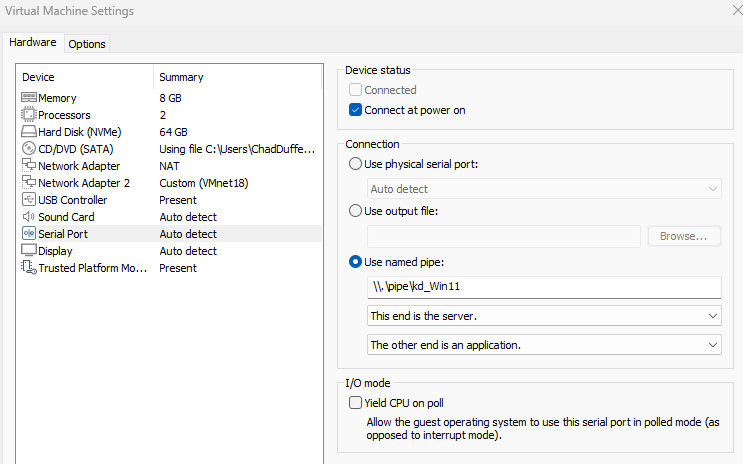
Task: Click the Browse... button
Action: coord(684,236)
